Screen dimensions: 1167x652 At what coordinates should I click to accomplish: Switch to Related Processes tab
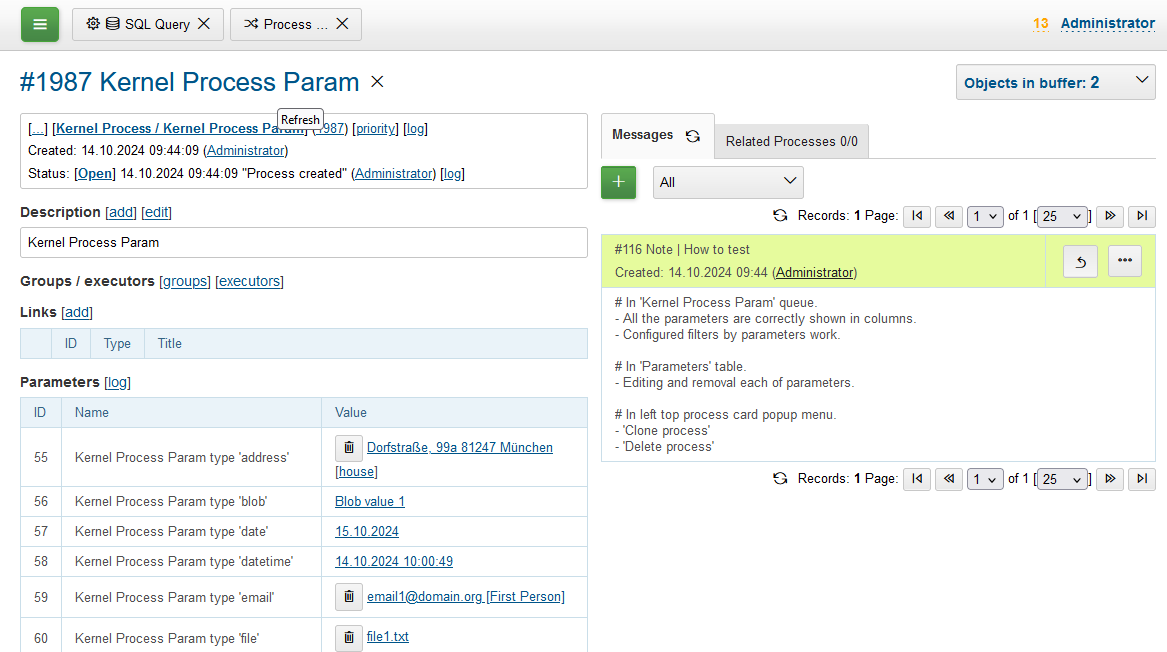(791, 141)
